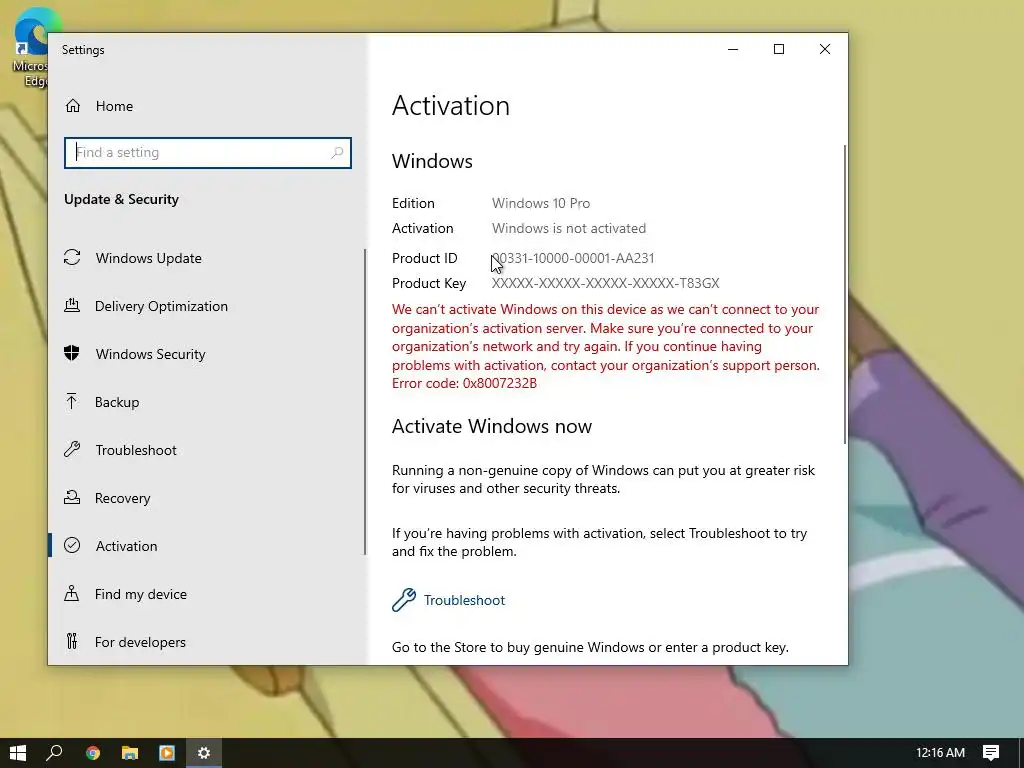Screen dimensions: 1024x768
Task: Open the Action Center notification icon
Action: (x=991, y=753)
